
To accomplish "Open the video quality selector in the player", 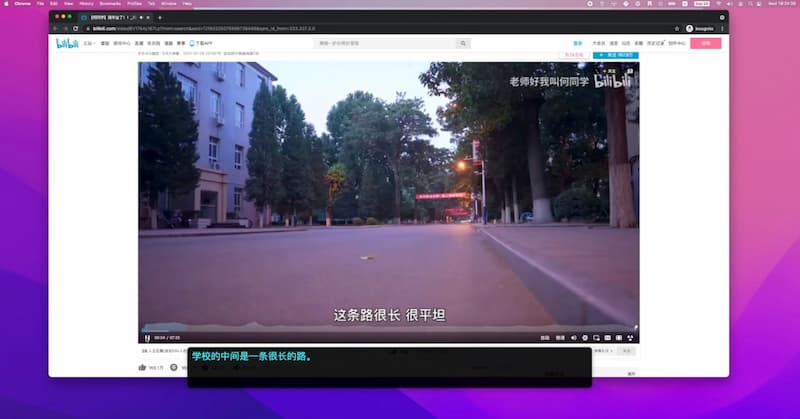I will 545,338.
